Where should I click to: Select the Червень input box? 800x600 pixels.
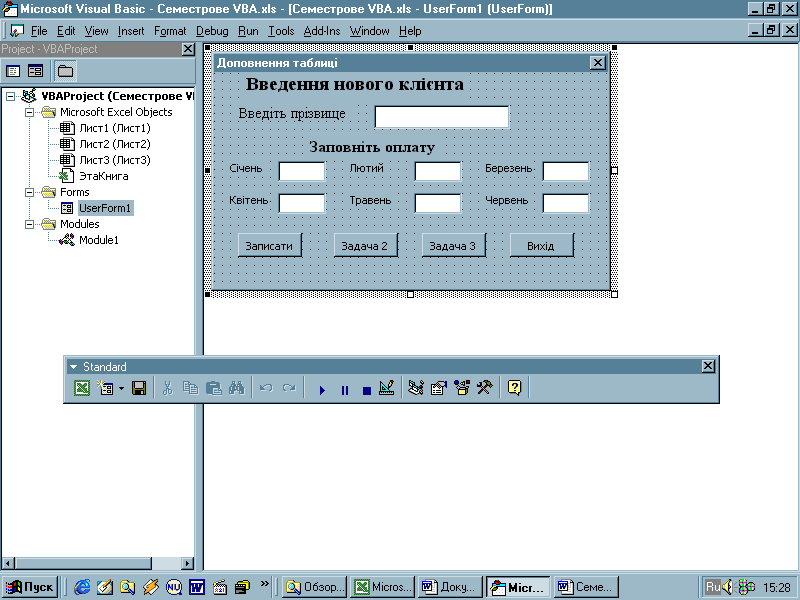coord(566,203)
